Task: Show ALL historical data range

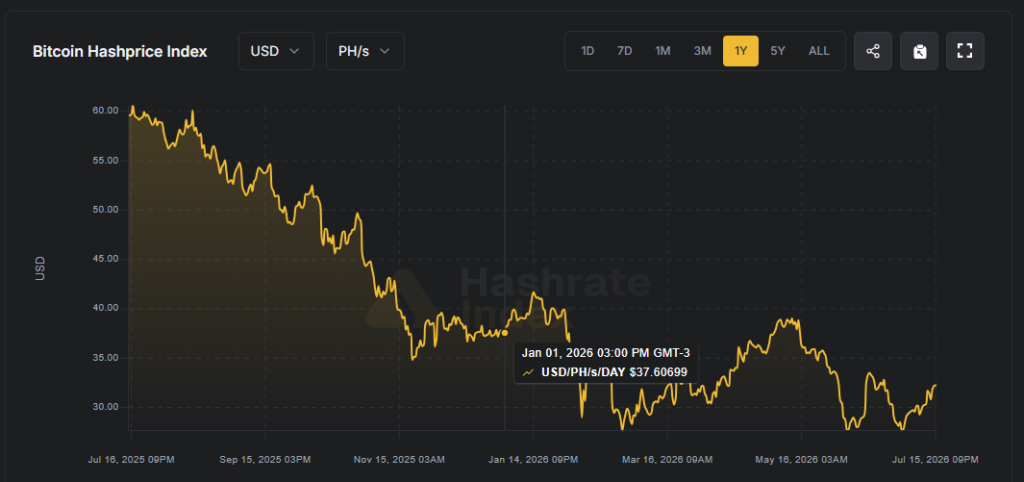Action: coord(819,51)
